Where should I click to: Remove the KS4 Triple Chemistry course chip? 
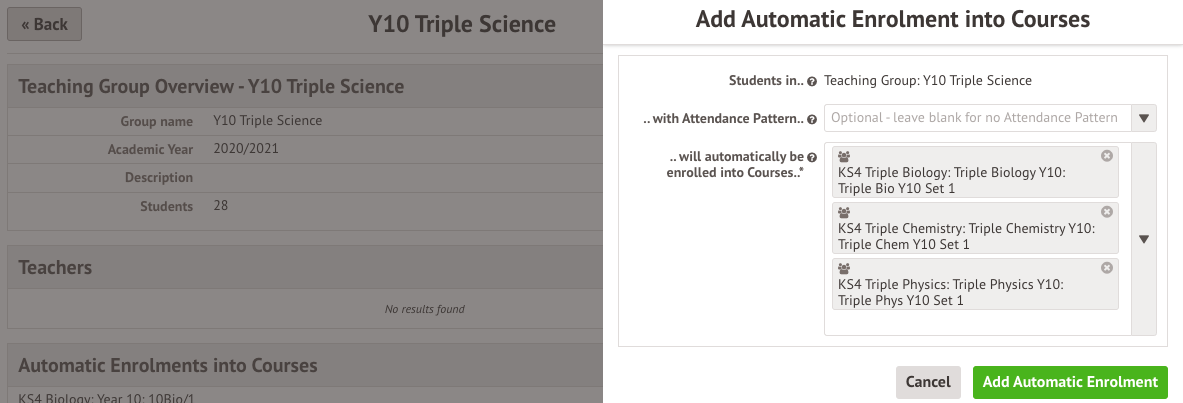1106,212
